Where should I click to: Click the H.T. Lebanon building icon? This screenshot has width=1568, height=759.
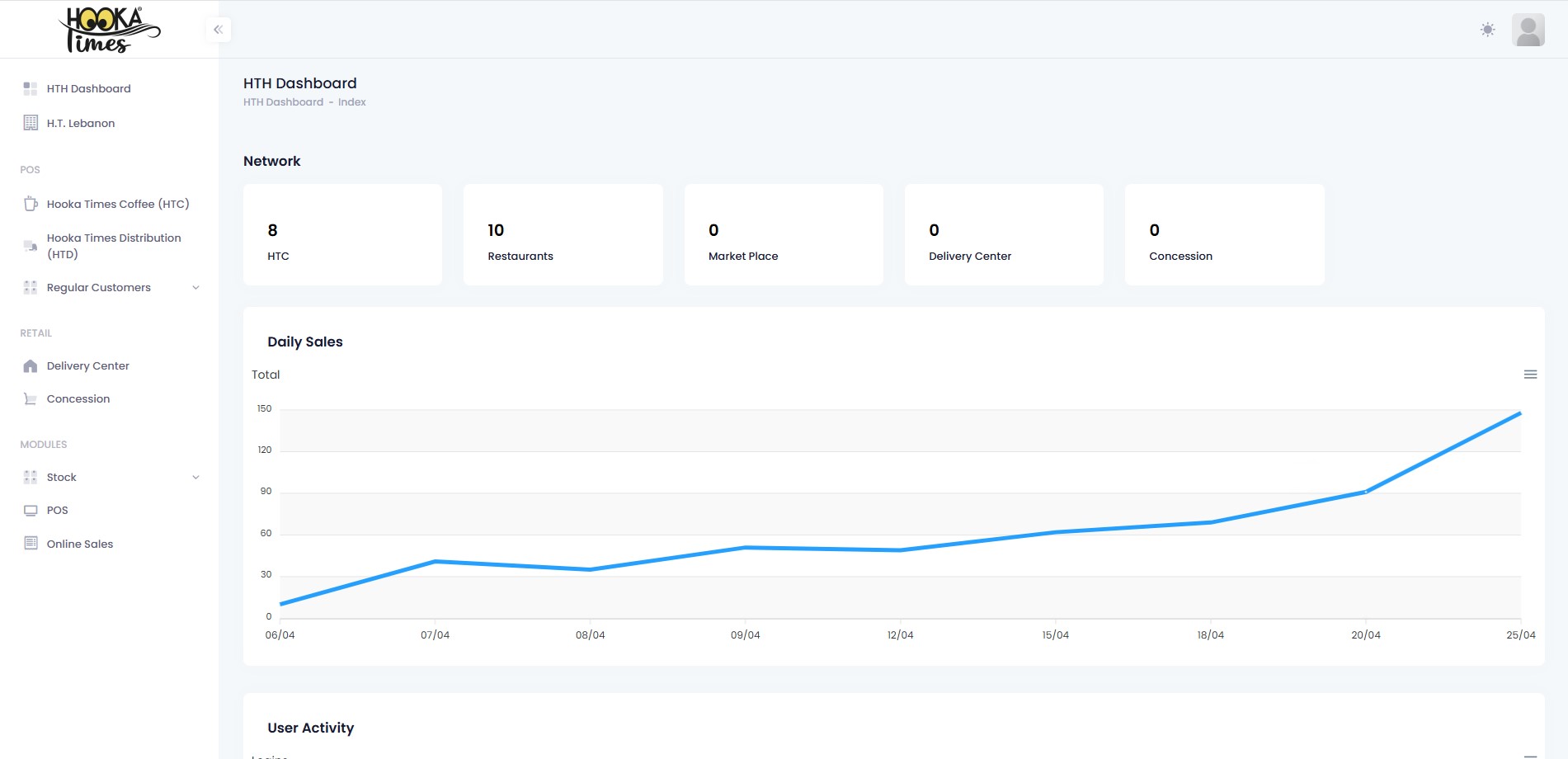(31, 123)
